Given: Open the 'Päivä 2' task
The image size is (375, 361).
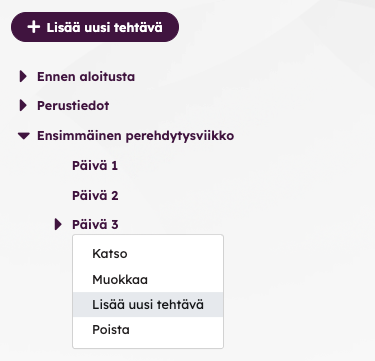Looking at the screenshot, I should pyautogui.click(x=95, y=195).
